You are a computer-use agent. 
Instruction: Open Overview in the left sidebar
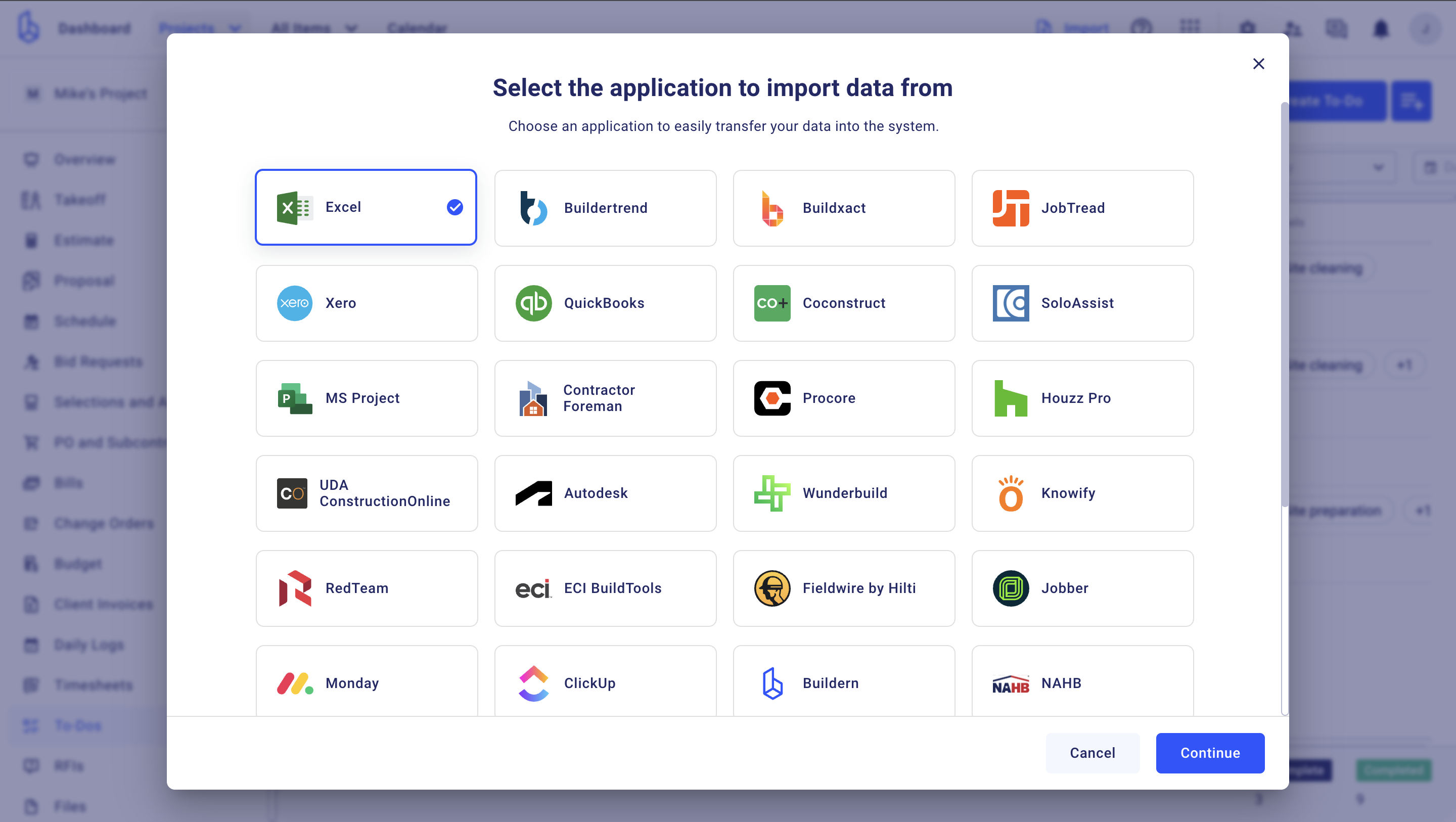pos(85,159)
